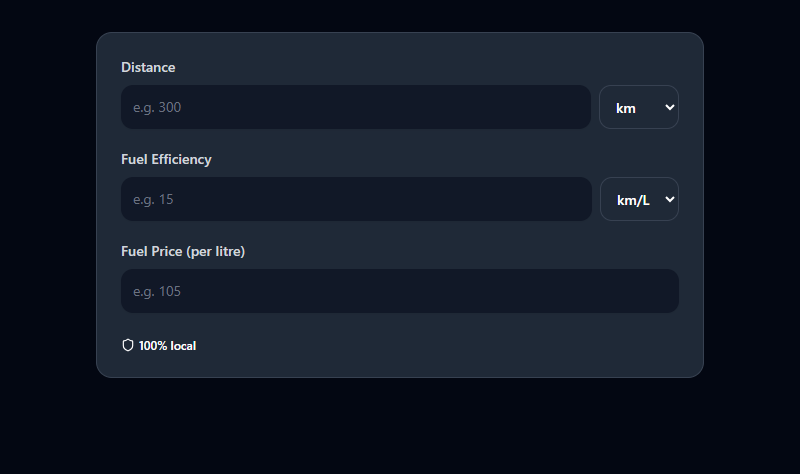
Task: Focus the Distance input field
Action: click(356, 107)
